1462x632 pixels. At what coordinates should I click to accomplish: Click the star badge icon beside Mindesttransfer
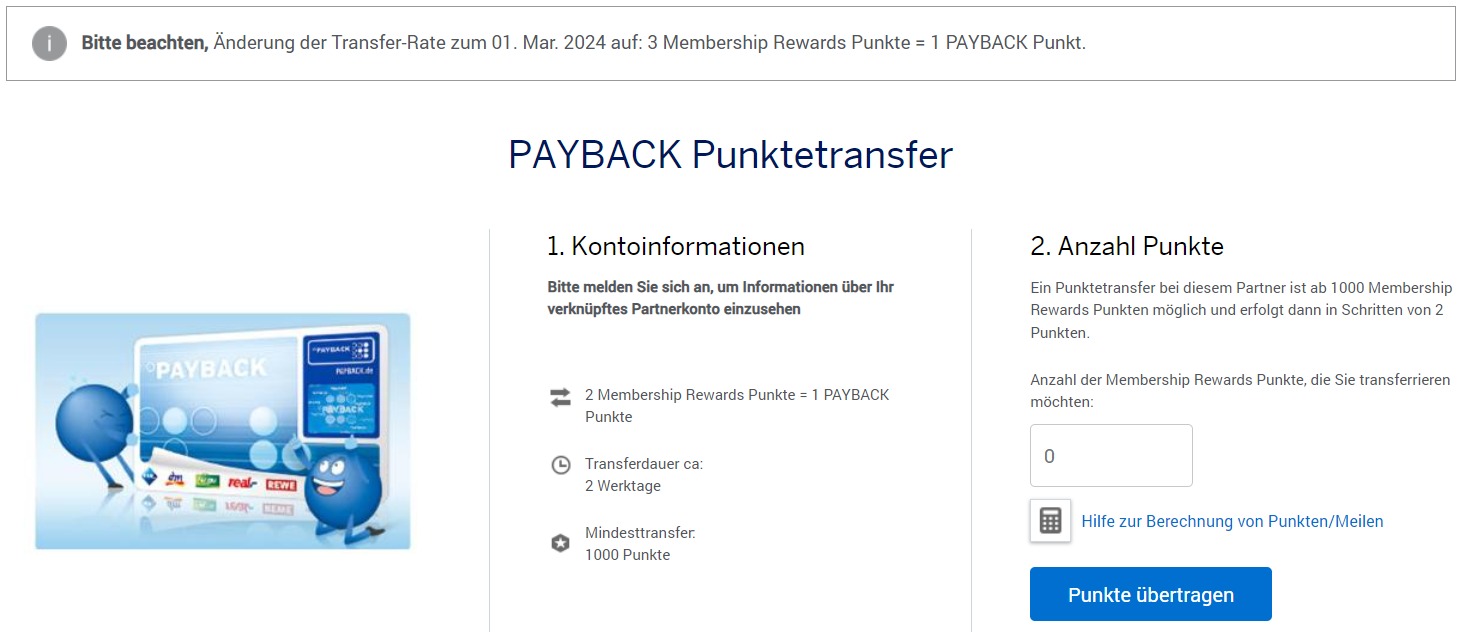point(561,543)
